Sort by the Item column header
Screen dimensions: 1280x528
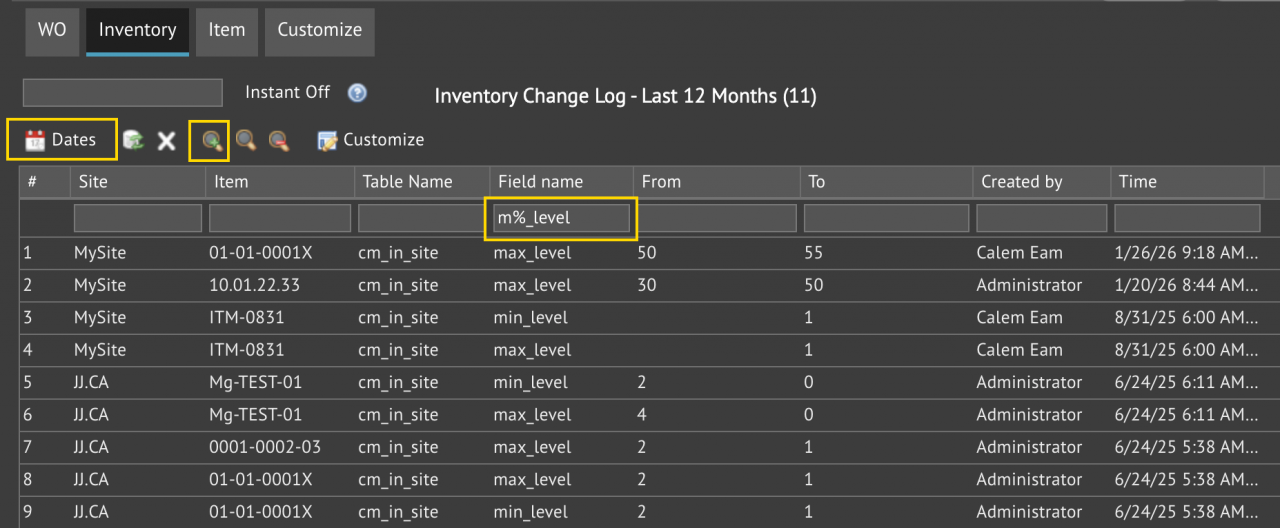click(279, 182)
